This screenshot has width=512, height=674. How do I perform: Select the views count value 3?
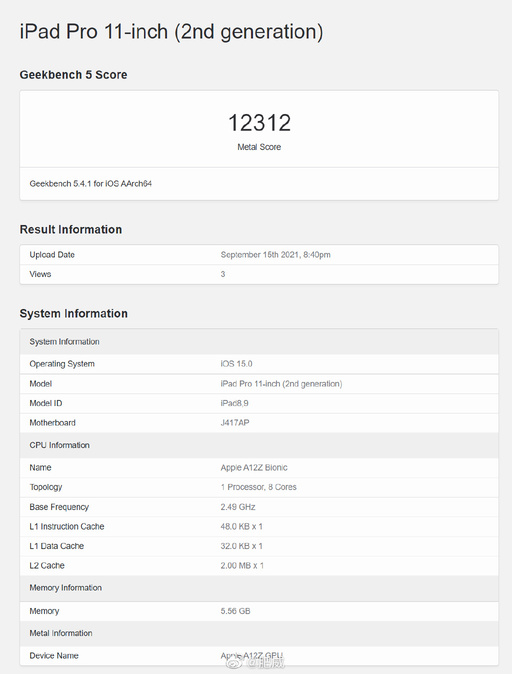223,274
